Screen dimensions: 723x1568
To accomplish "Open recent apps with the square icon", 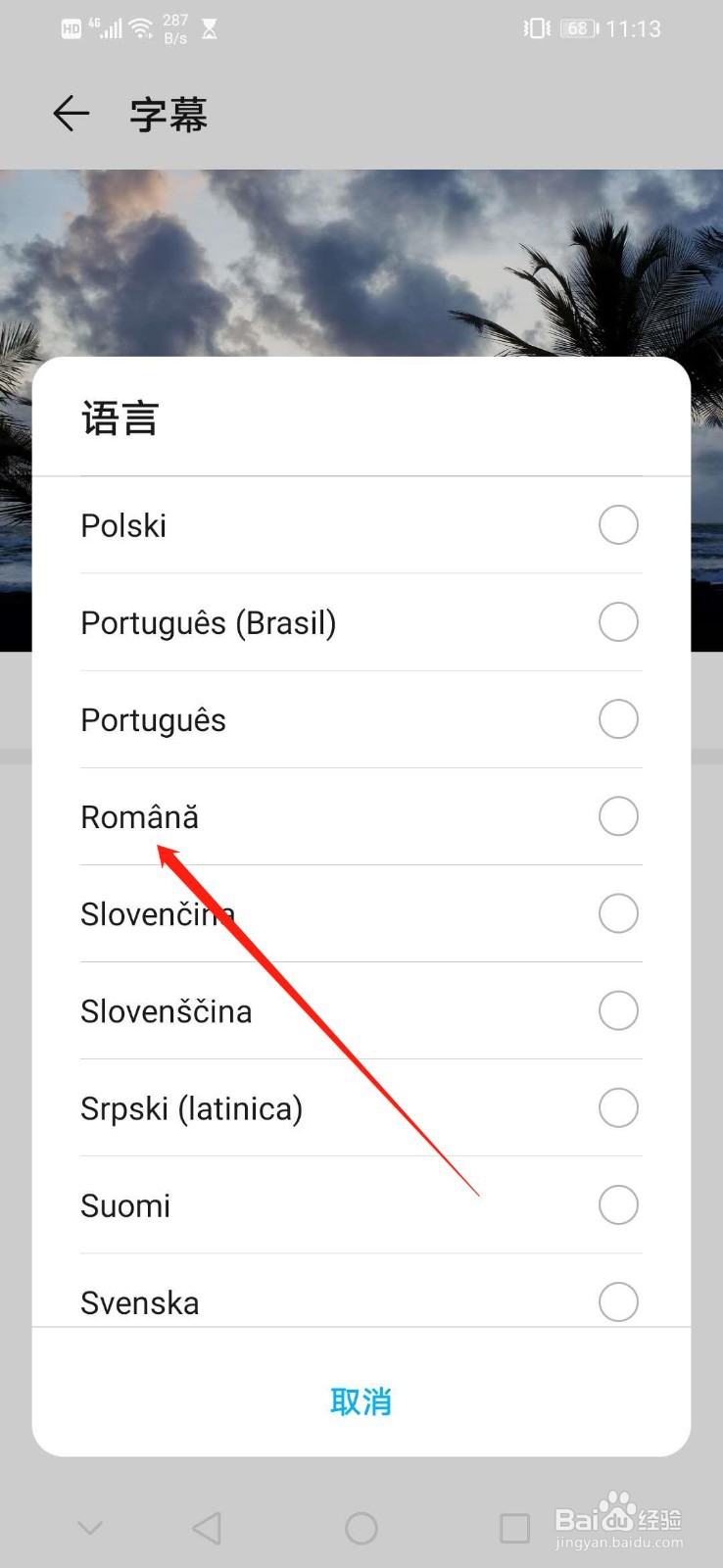I will tap(514, 1528).
